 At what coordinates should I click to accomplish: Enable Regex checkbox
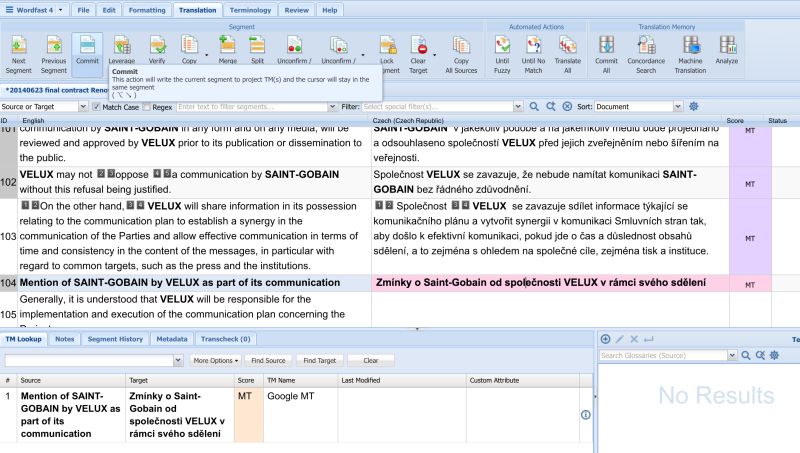tap(146, 107)
